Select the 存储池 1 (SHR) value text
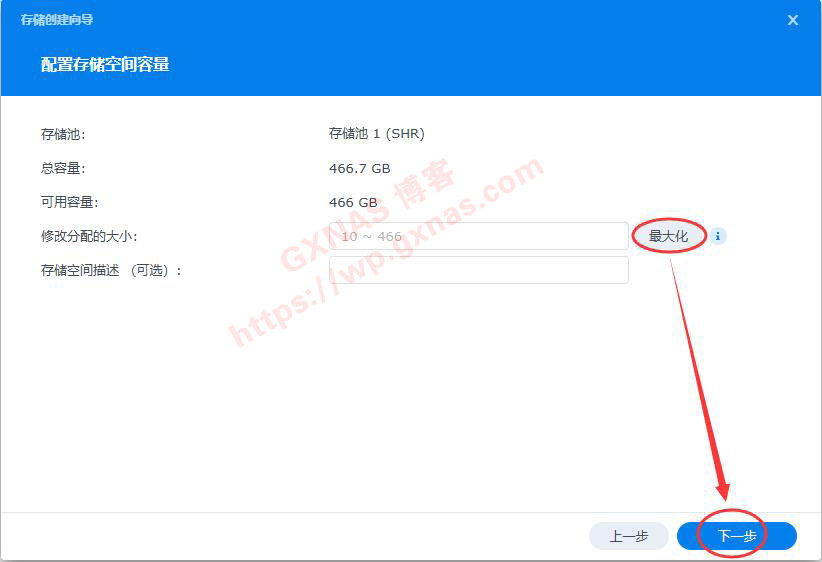 pyautogui.click(x=376, y=134)
